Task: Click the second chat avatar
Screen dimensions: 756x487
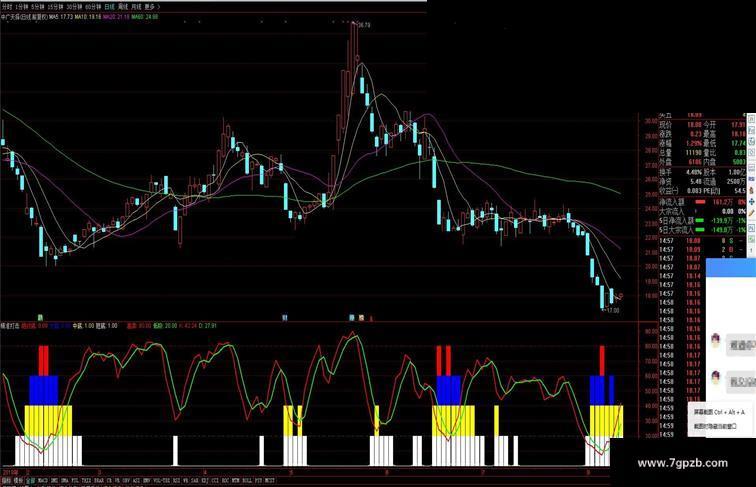Action: click(716, 378)
